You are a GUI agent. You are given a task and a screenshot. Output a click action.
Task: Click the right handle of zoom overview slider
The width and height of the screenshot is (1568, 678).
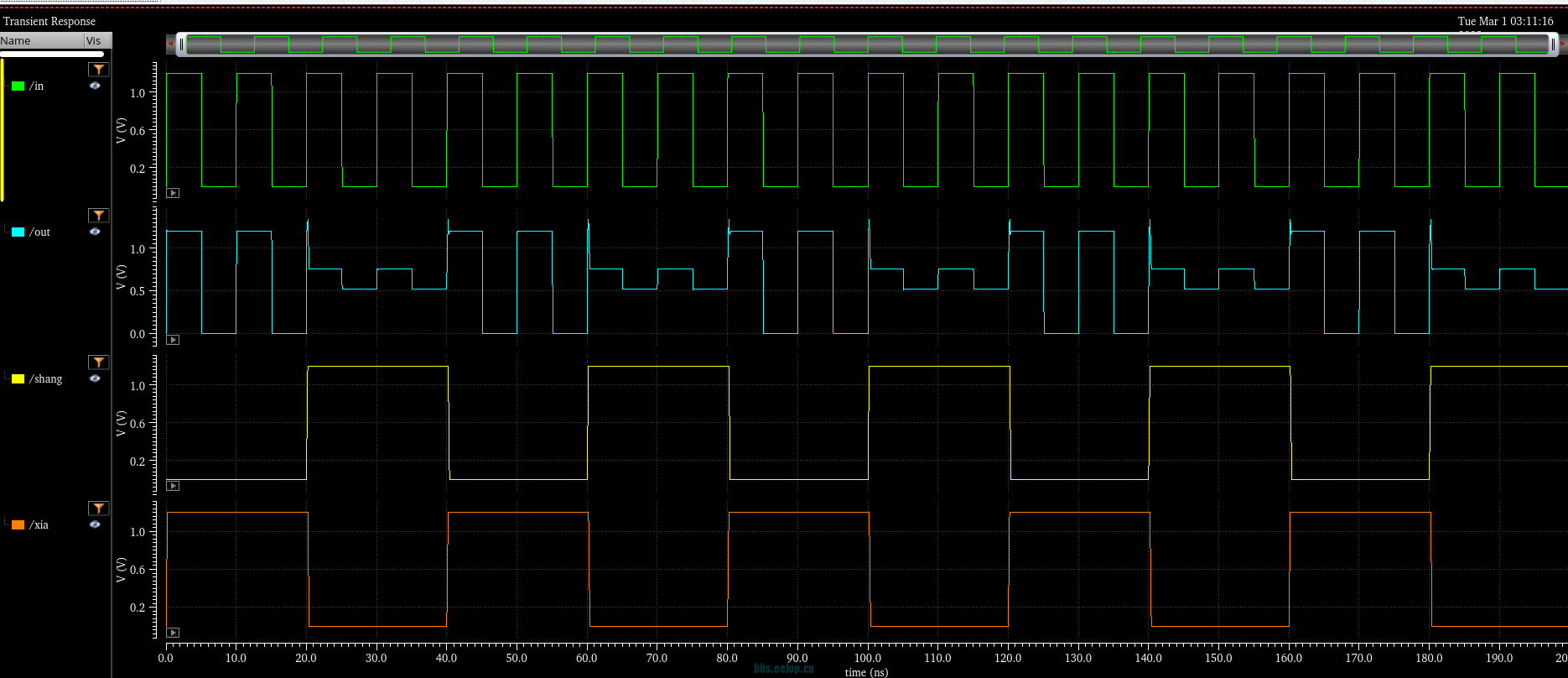(1553, 44)
